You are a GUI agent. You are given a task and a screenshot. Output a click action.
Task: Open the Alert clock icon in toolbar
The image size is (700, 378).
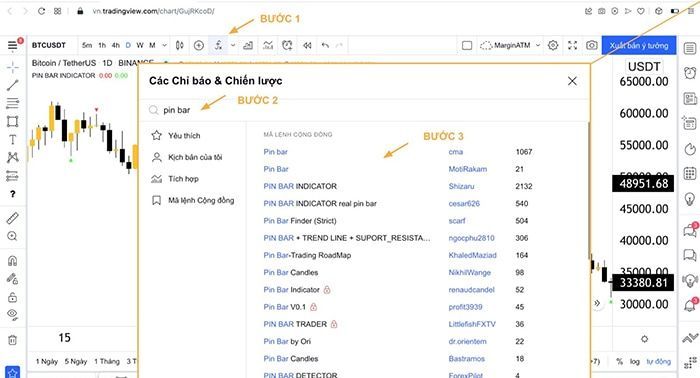point(287,45)
